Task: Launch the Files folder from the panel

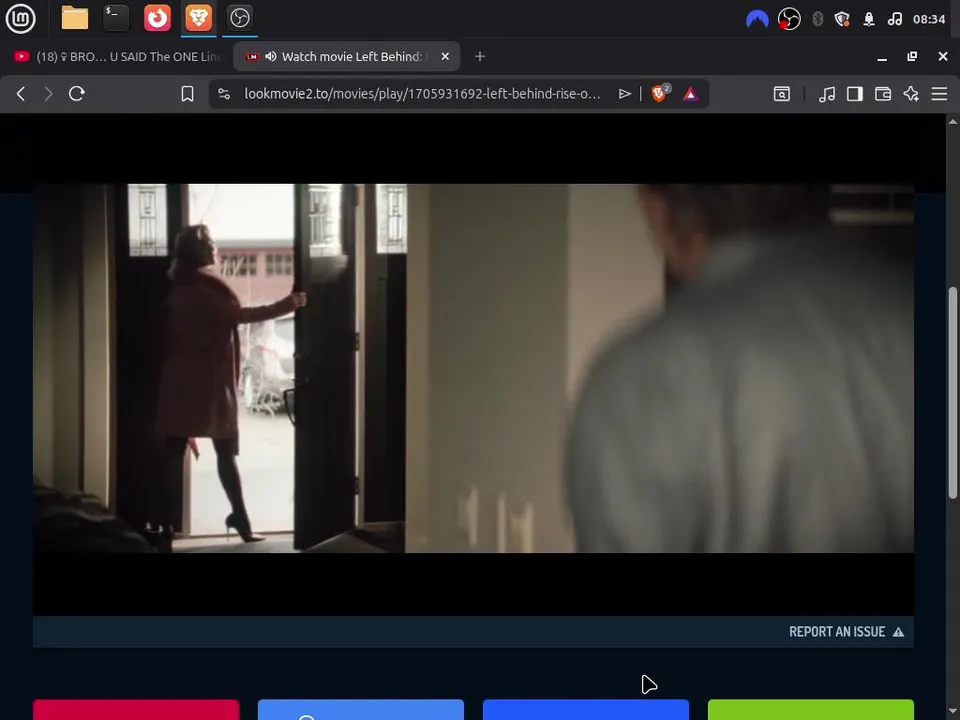Action: tap(75, 18)
